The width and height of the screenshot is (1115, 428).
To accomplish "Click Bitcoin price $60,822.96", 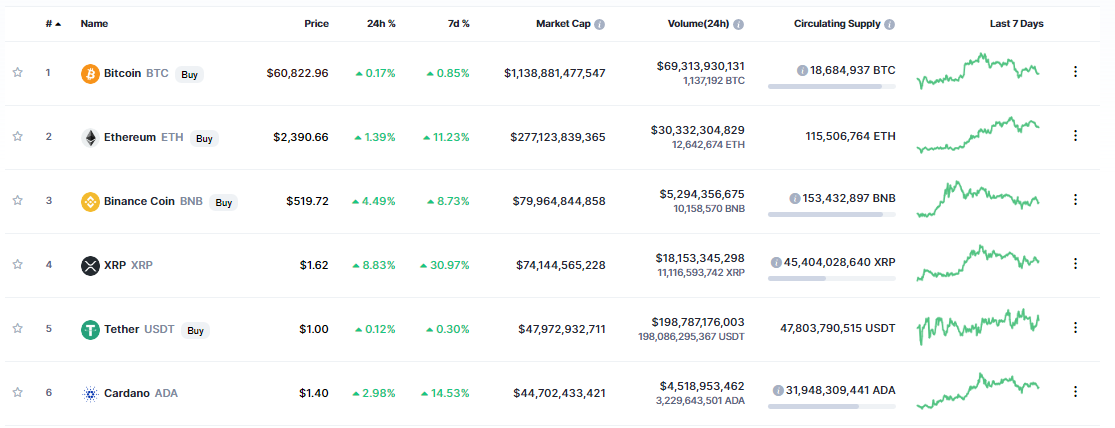I will 298,73.
